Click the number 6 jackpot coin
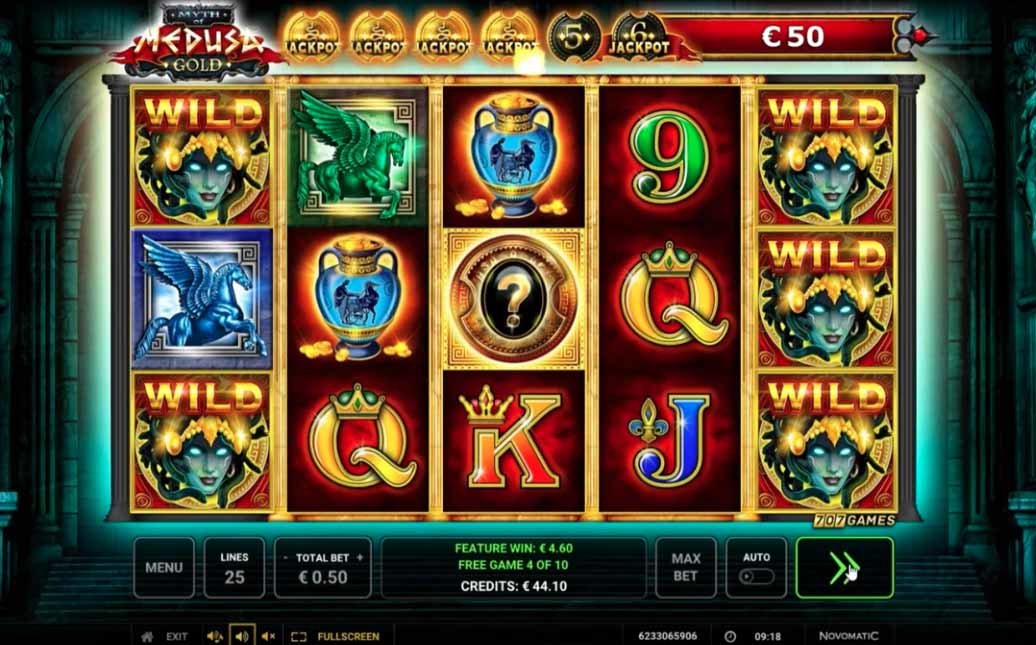Screen dimensions: 1036x645 tap(639, 37)
